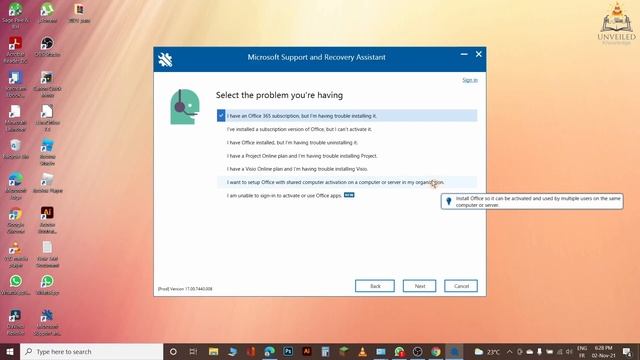The image size is (640, 360).
Task: Open Illustrator from the taskbar
Action: [x=307, y=351]
